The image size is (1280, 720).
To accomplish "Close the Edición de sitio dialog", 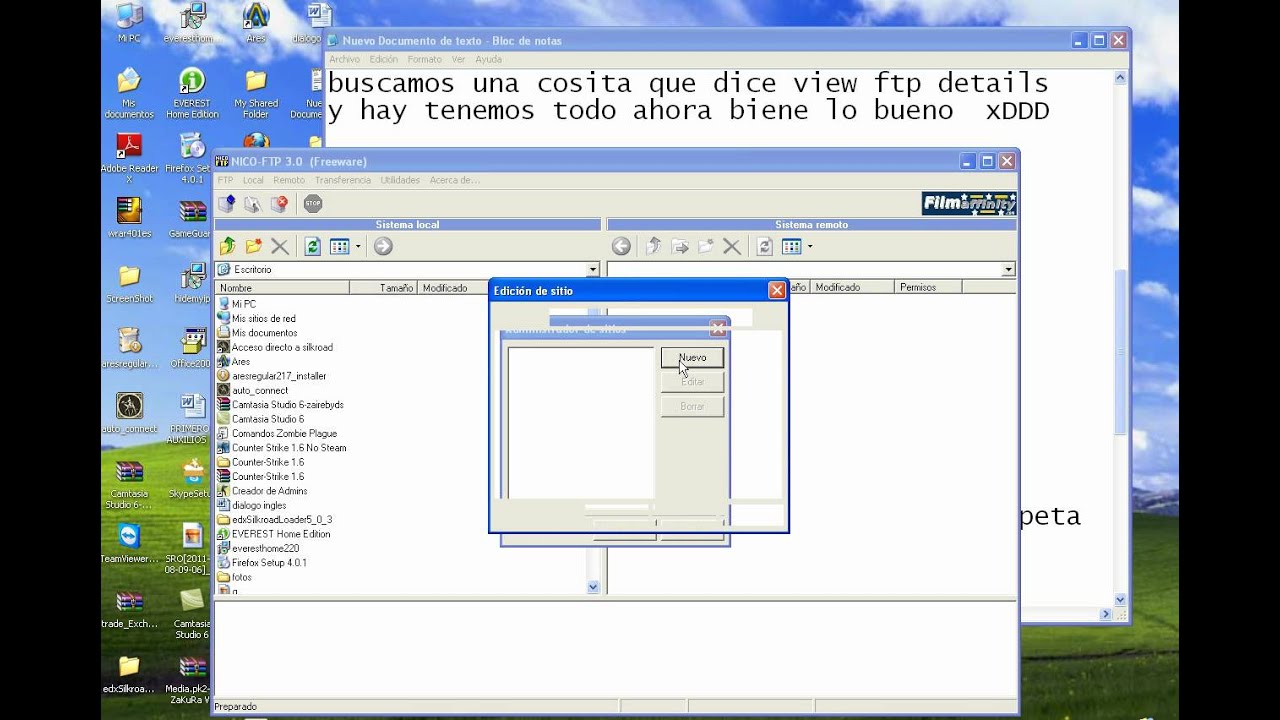I will pos(776,291).
